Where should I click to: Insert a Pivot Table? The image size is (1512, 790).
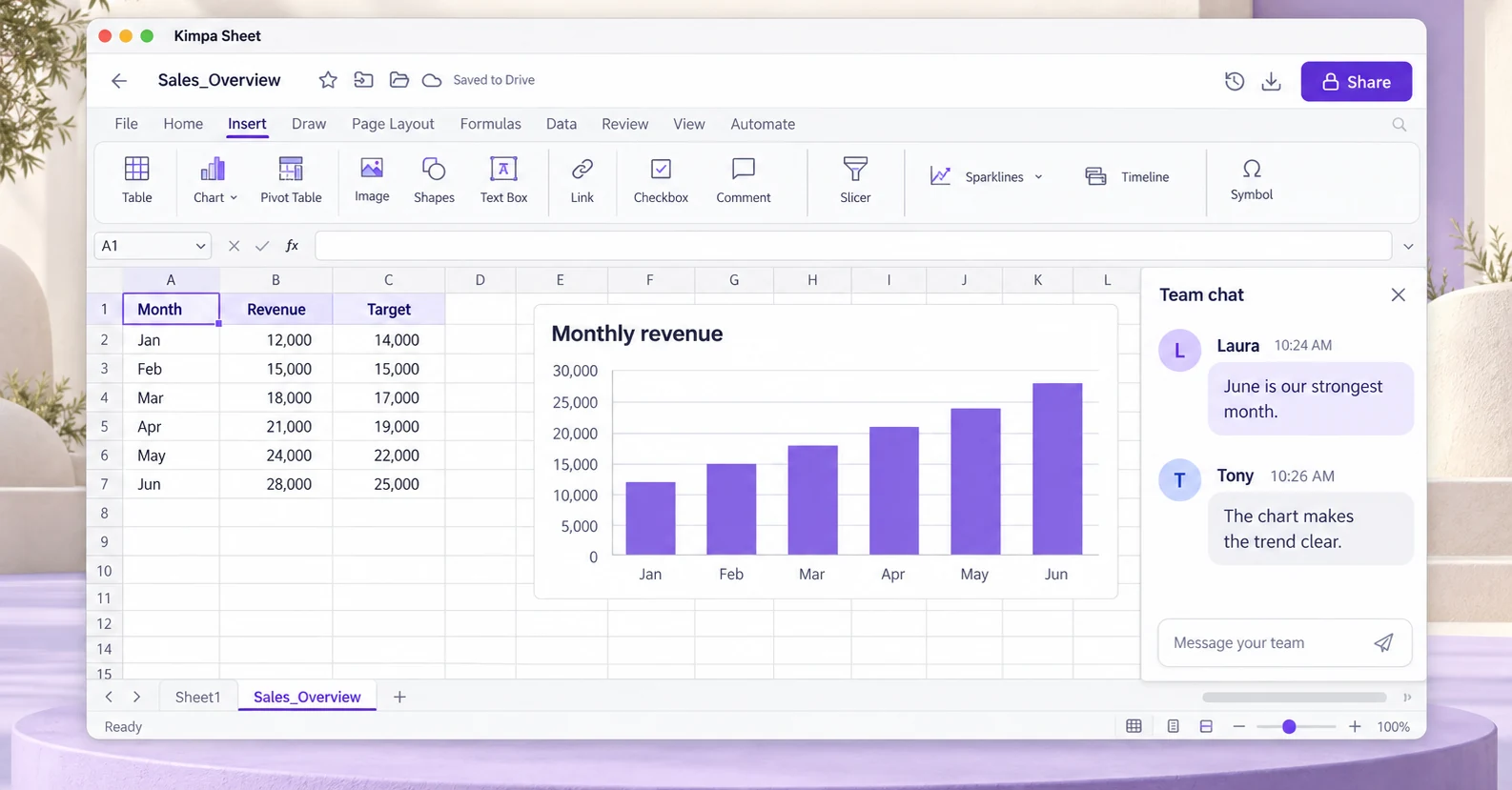click(291, 180)
